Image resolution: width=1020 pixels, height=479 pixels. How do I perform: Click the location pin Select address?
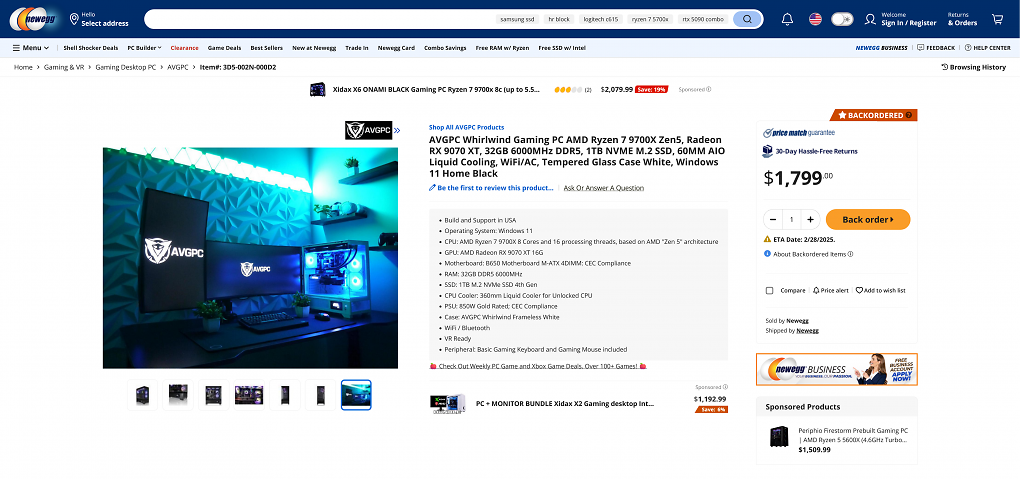click(100, 19)
